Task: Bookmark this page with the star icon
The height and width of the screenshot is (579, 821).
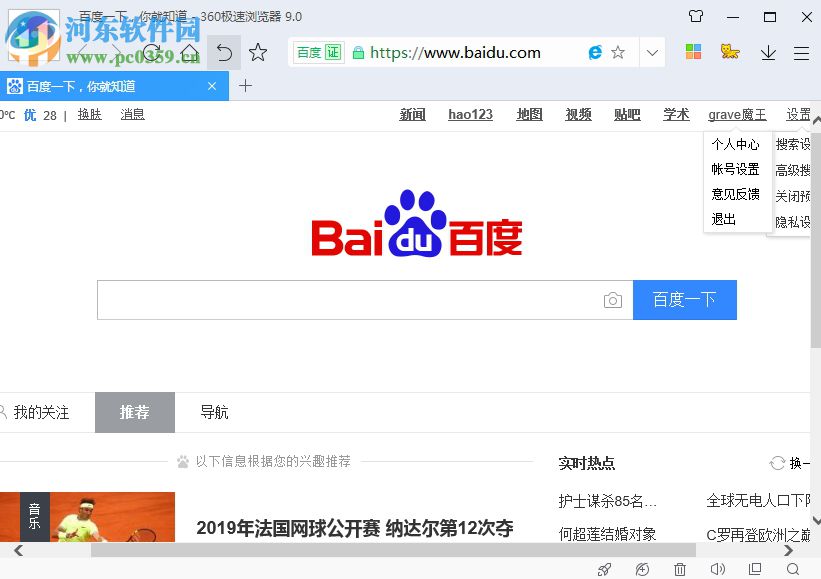Action: (x=618, y=52)
